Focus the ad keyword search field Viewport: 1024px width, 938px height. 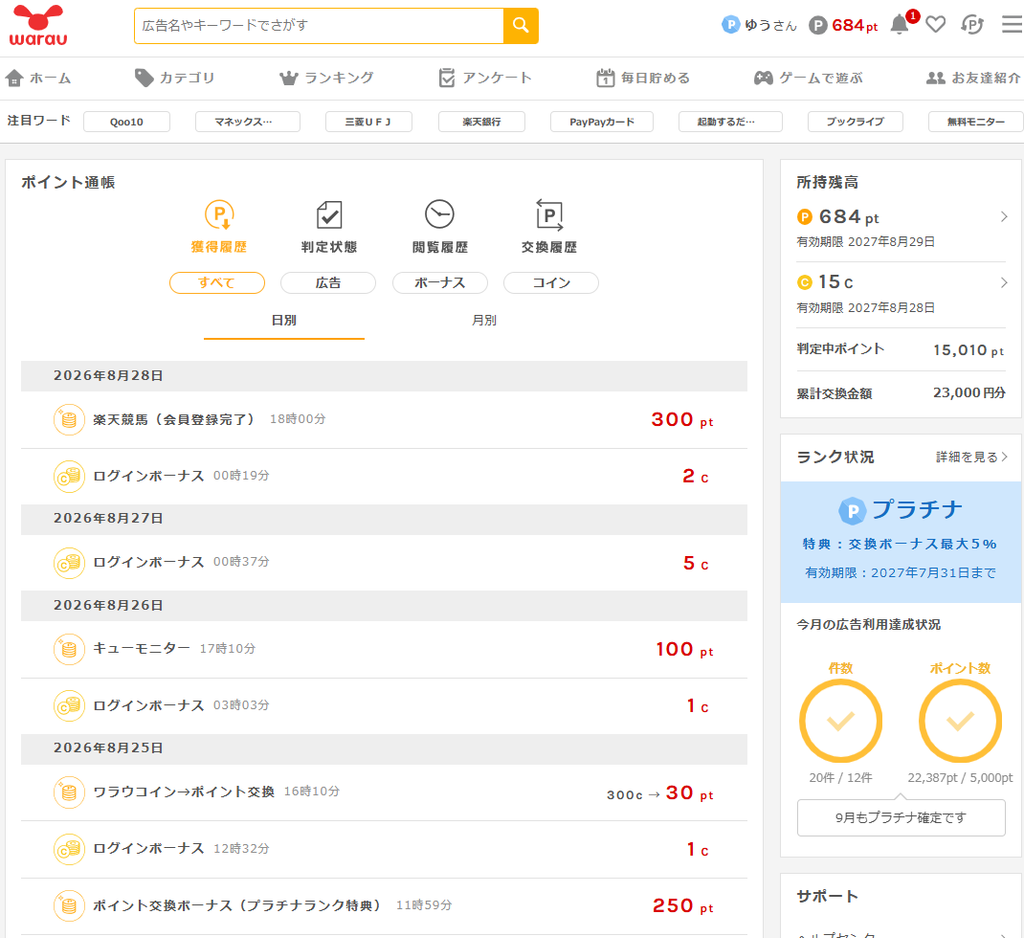pos(319,25)
